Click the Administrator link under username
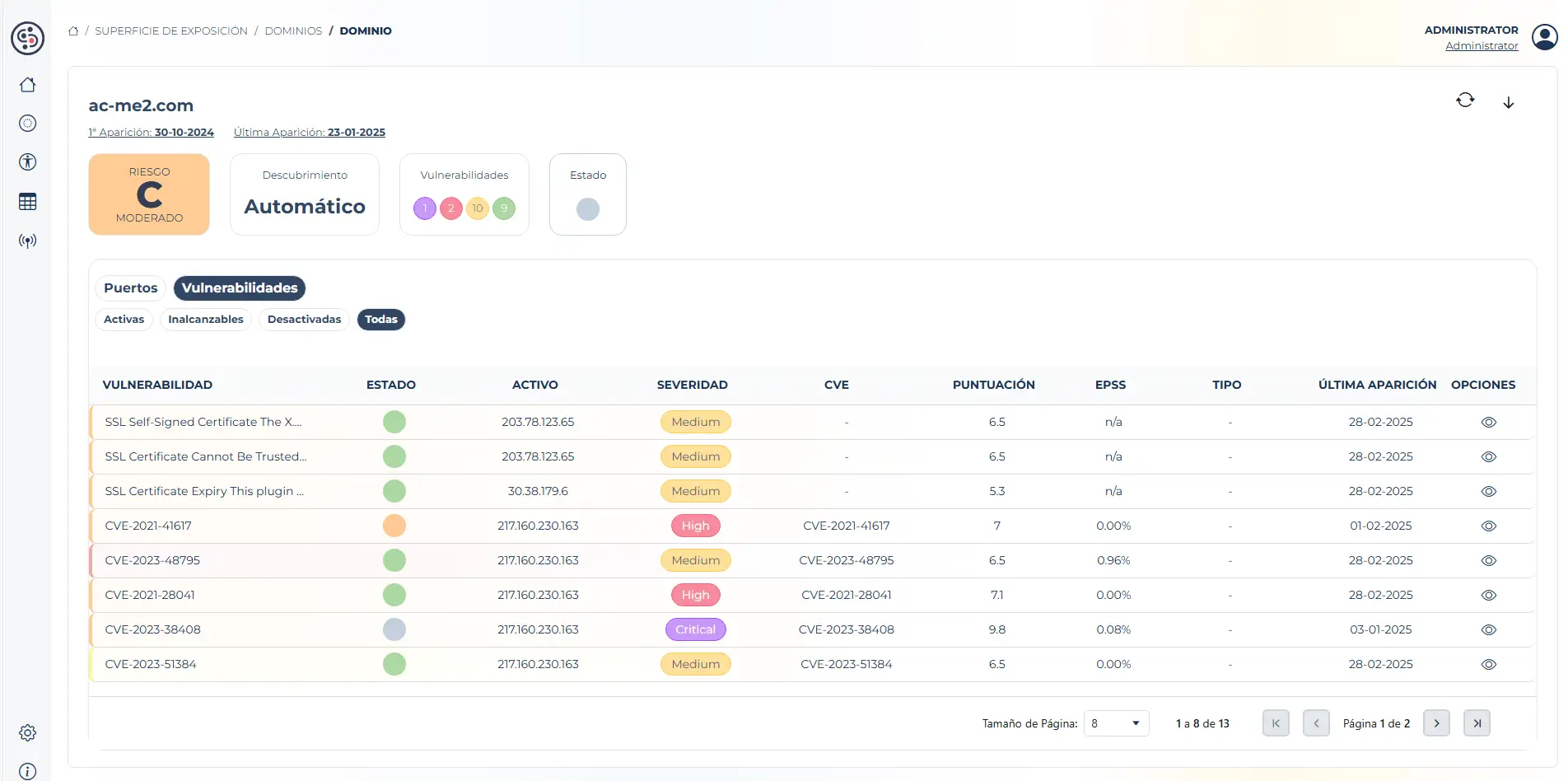The image size is (1568, 781). (x=1482, y=46)
